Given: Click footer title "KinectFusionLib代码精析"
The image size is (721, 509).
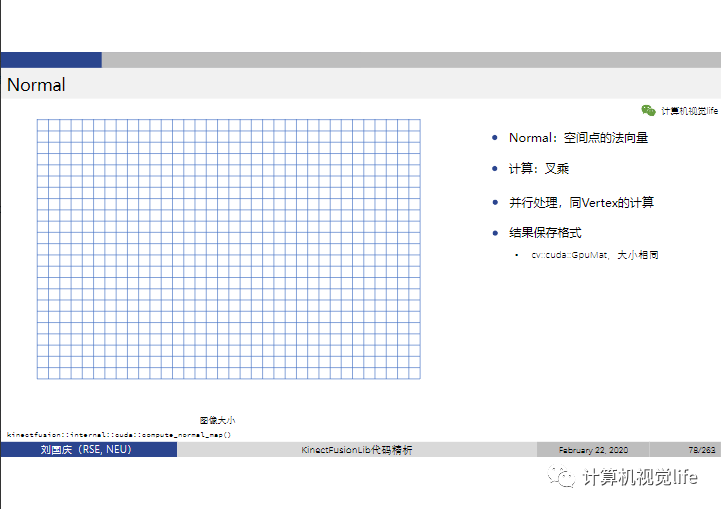Looking at the screenshot, I should click(x=357, y=450).
